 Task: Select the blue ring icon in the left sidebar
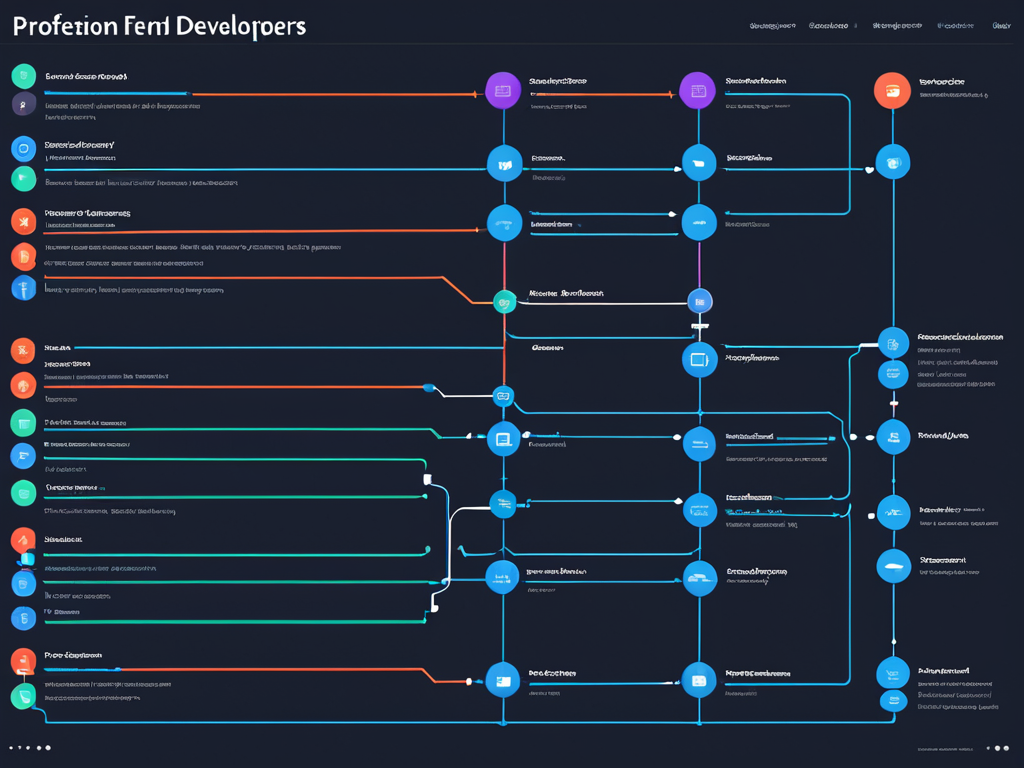click(23, 149)
